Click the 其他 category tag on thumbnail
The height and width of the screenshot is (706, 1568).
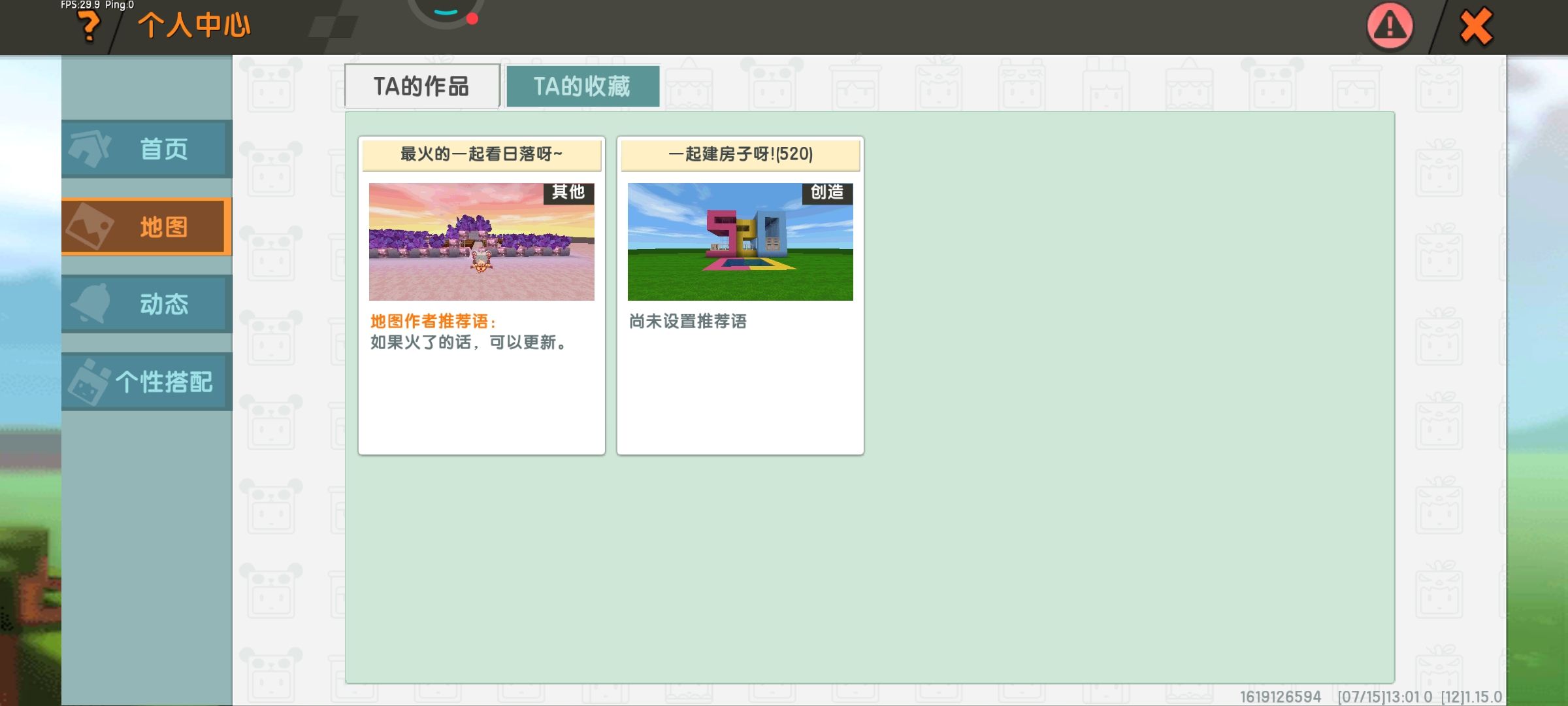click(568, 192)
